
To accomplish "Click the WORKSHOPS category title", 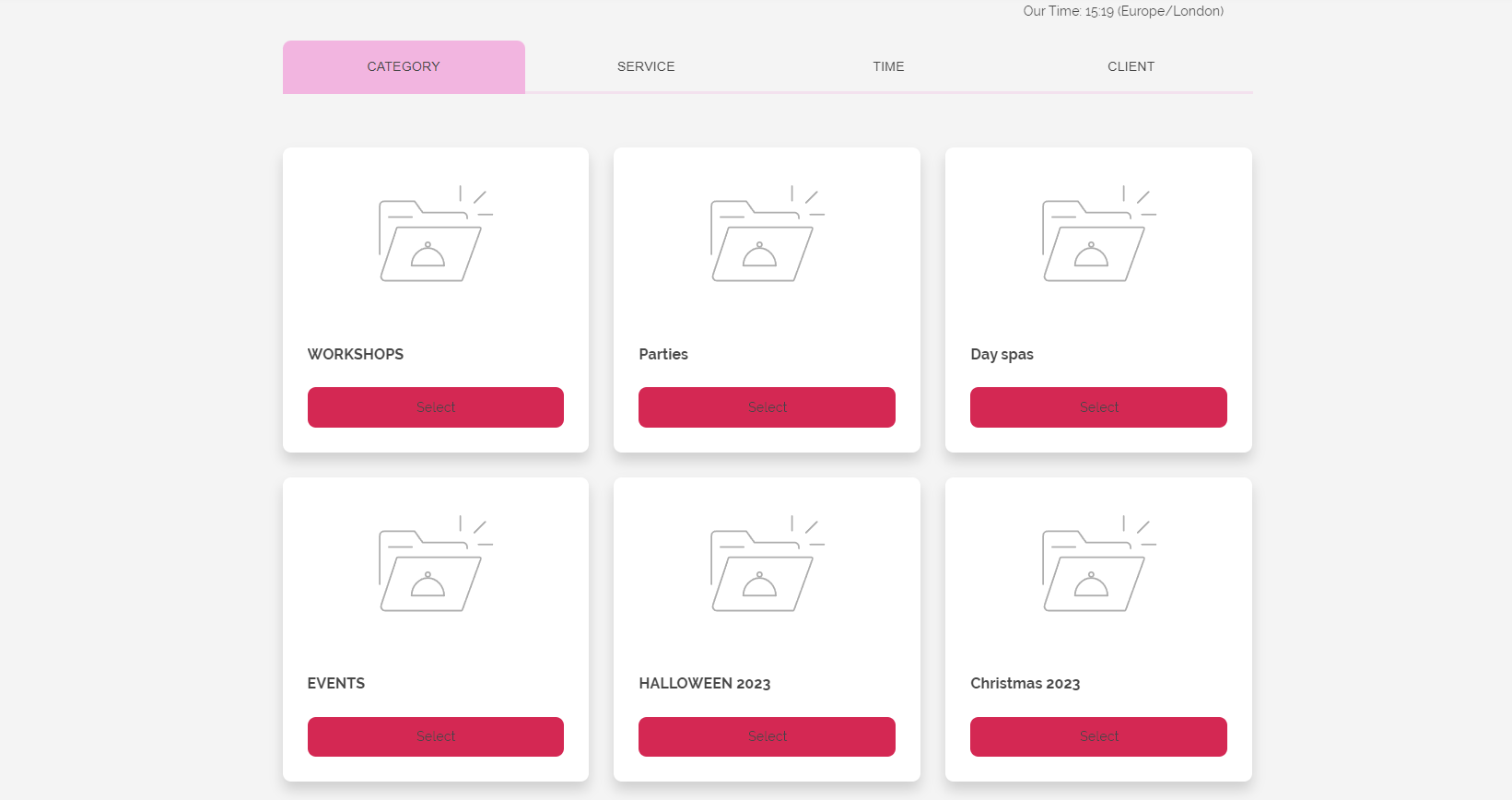I will [356, 354].
